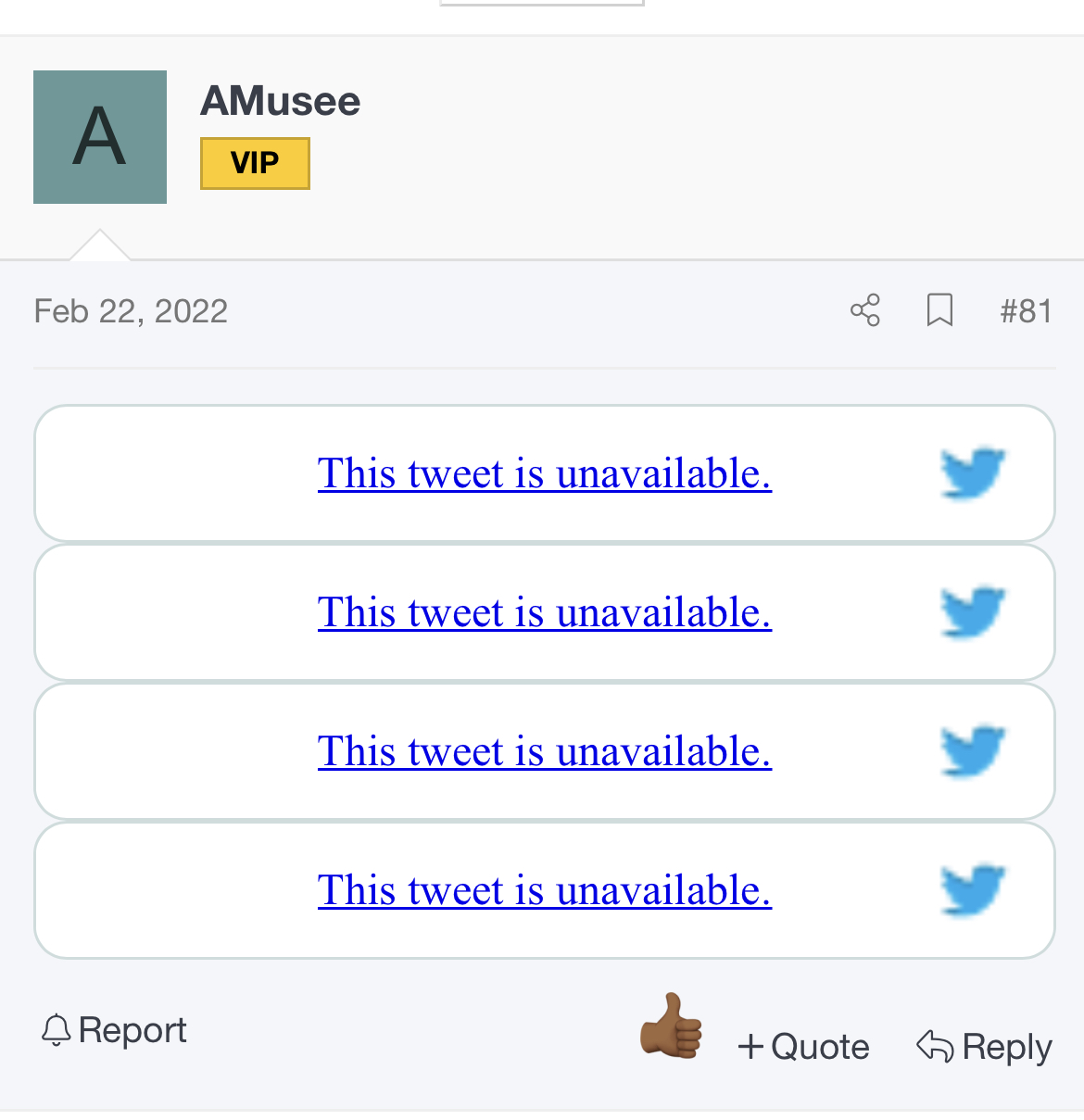The width and height of the screenshot is (1084, 1120).
Task: Open the second unavailable tweet link
Action: pos(544,612)
